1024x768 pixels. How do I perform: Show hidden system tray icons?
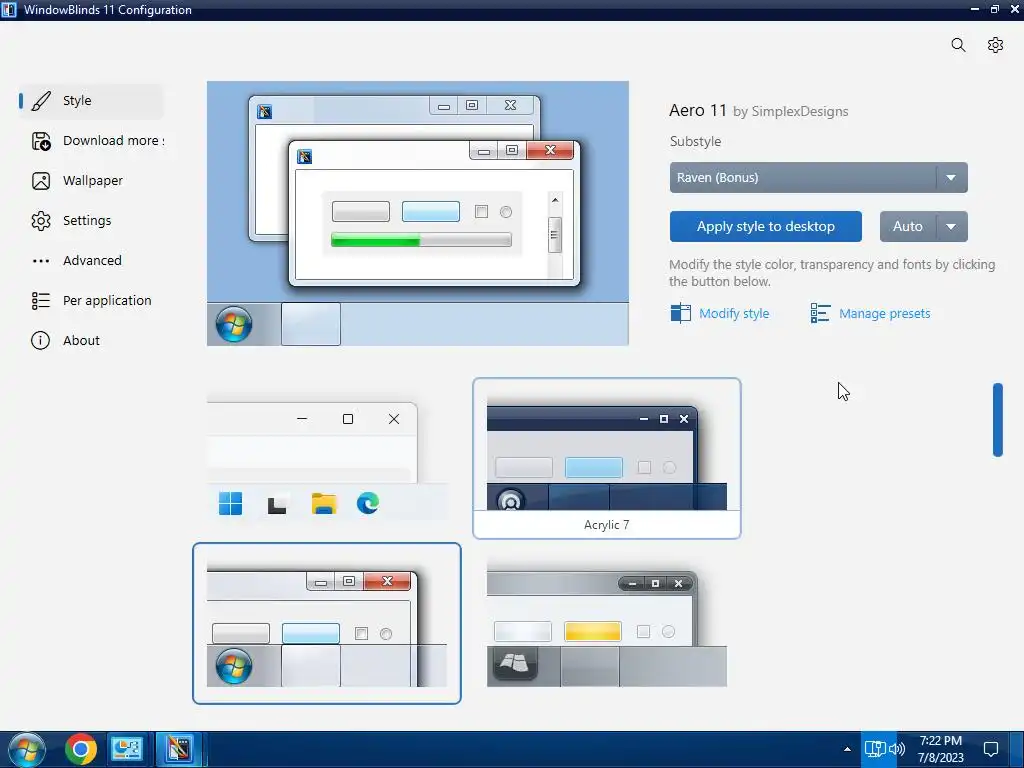pos(847,750)
